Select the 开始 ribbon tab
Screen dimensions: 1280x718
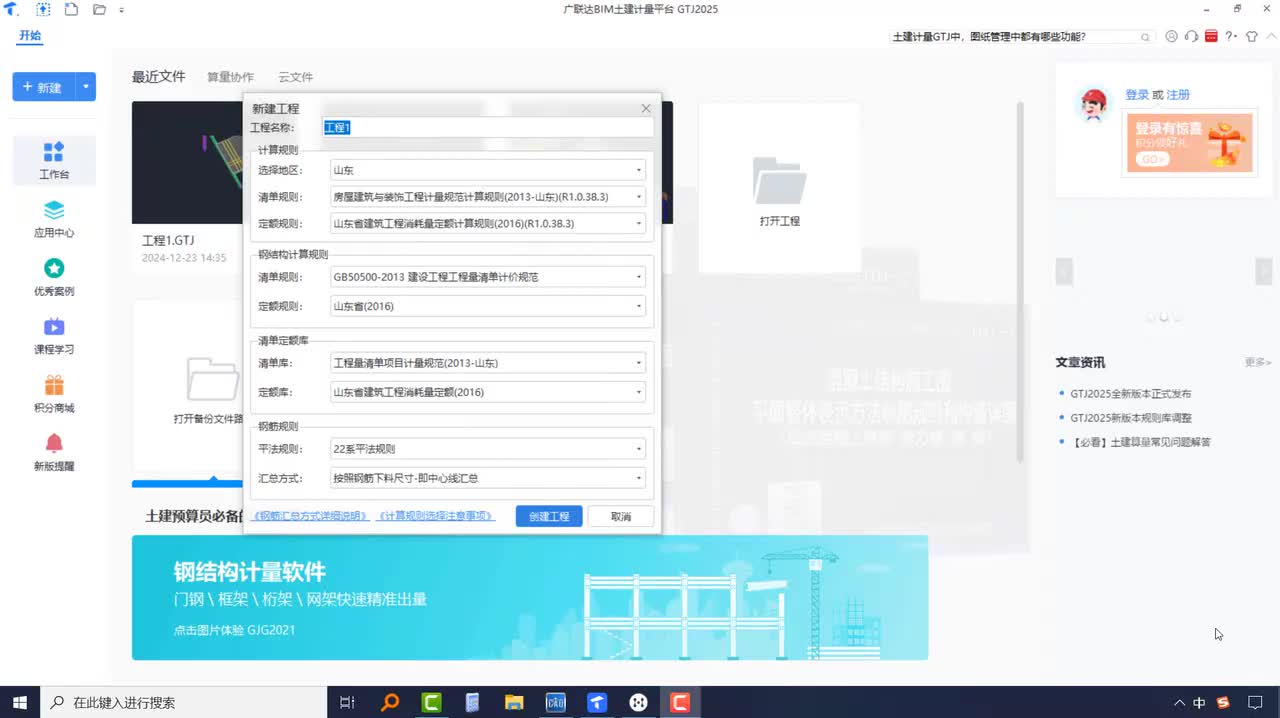coord(30,36)
